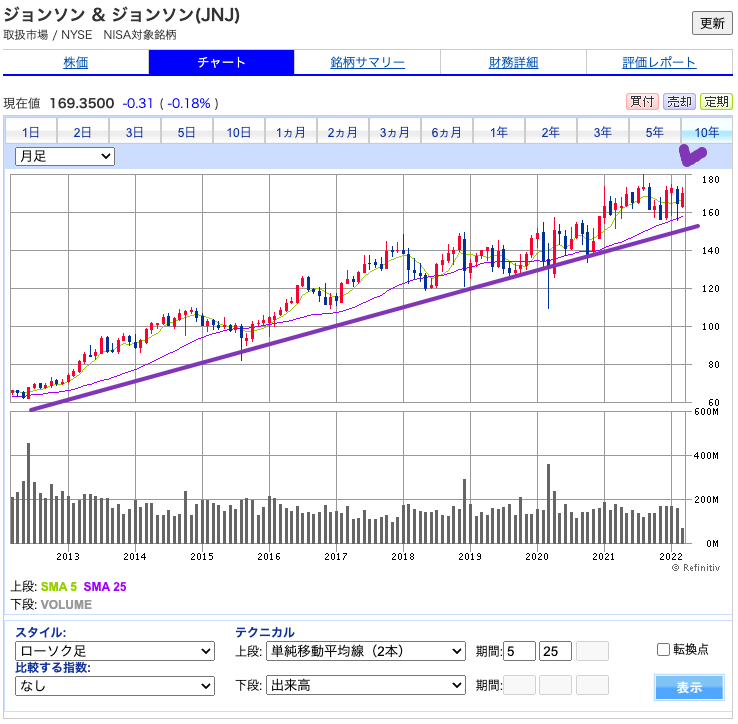Select the 3年 chart period
The width and height of the screenshot is (738, 724).
tap(602, 132)
